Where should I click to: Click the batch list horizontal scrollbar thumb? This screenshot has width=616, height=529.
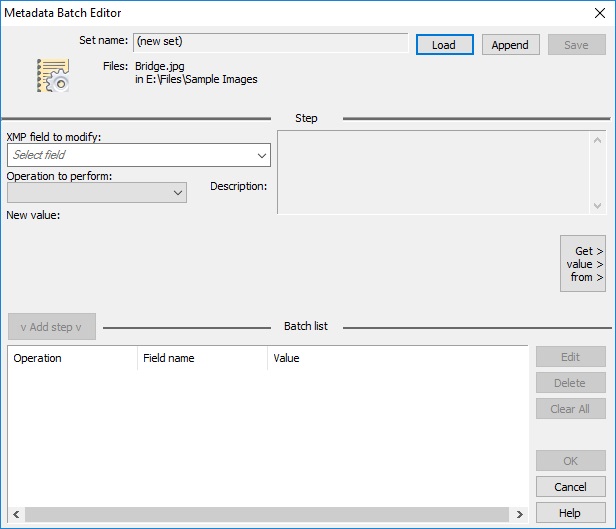(x=267, y=514)
